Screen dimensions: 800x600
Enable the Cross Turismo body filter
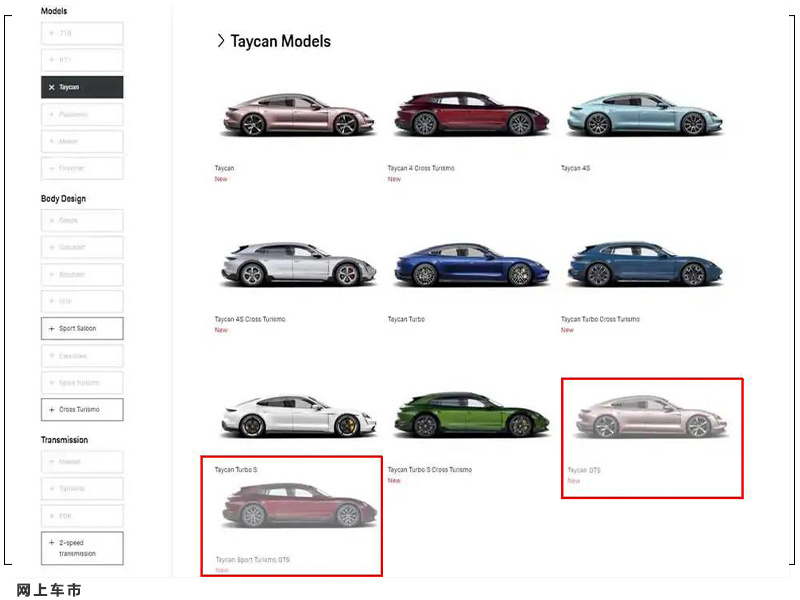(82, 410)
